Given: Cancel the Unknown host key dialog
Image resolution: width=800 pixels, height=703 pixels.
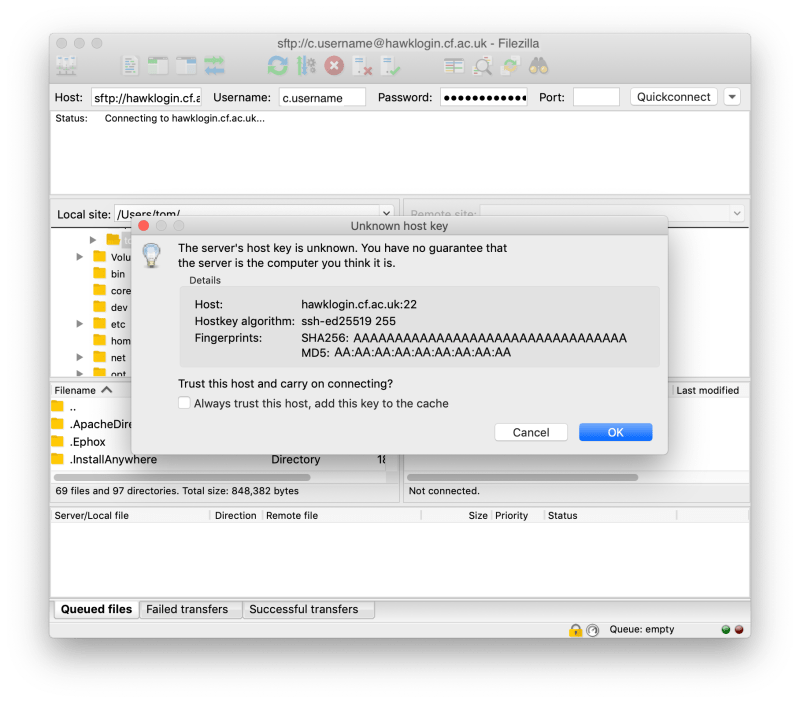Looking at the screenshot, I should (x=531, y=432).
